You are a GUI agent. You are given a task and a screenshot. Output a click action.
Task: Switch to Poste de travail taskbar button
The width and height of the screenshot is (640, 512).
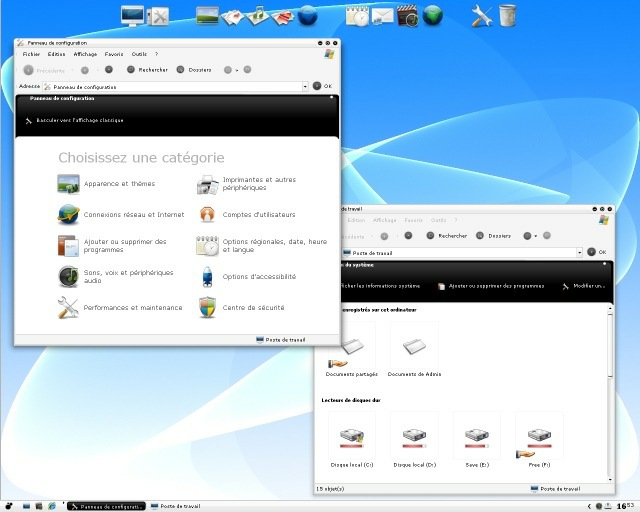[x=176, y=506]
